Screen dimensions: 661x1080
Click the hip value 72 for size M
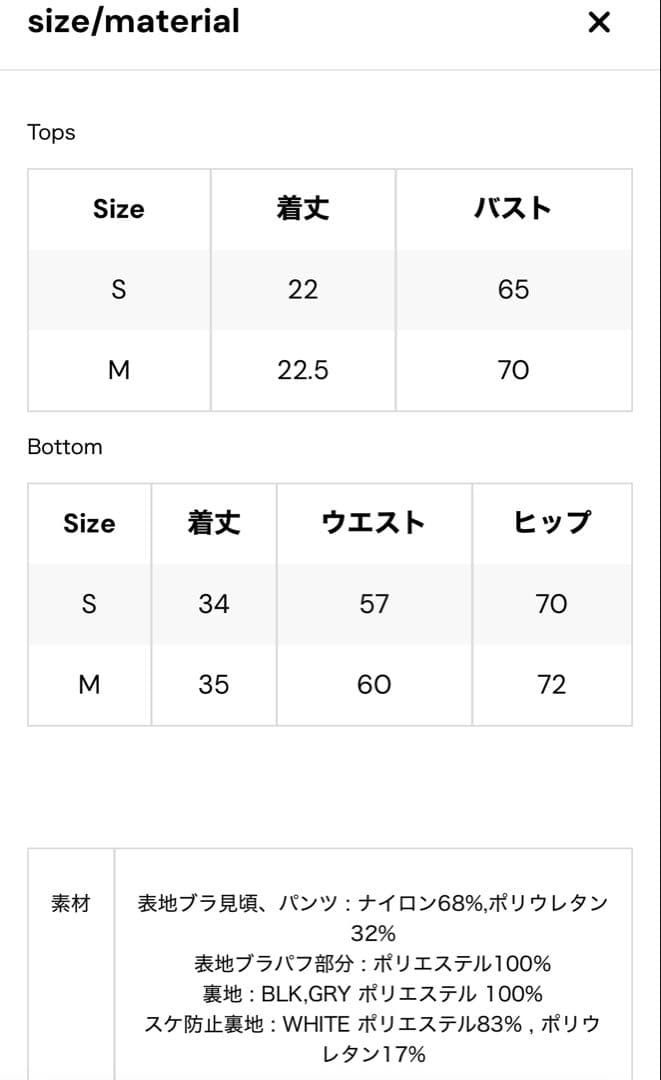[x=552, y=684]
